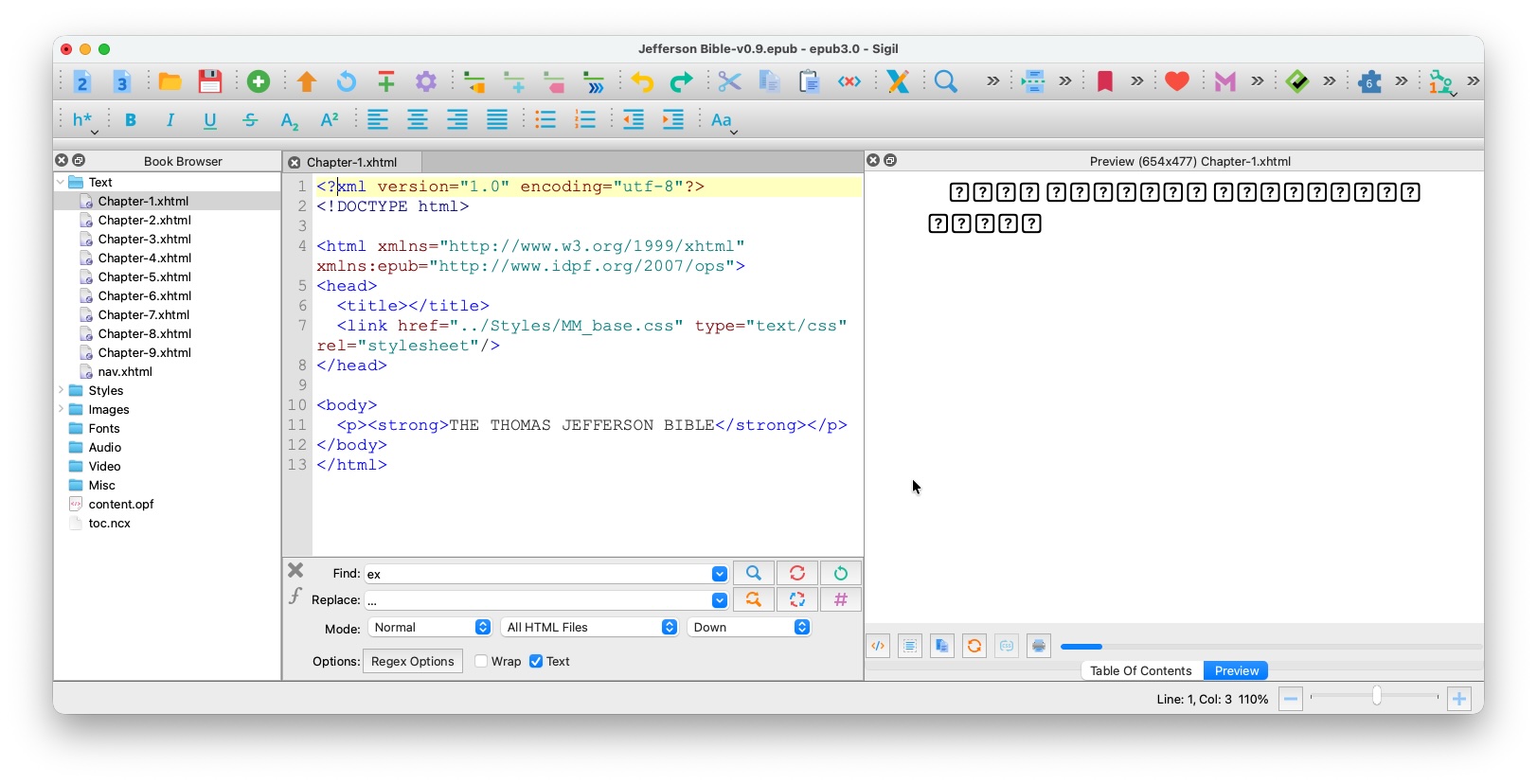Screen dimensions: 1537x784
Task: Apply superscript formatting
Action: click(330, 120)
